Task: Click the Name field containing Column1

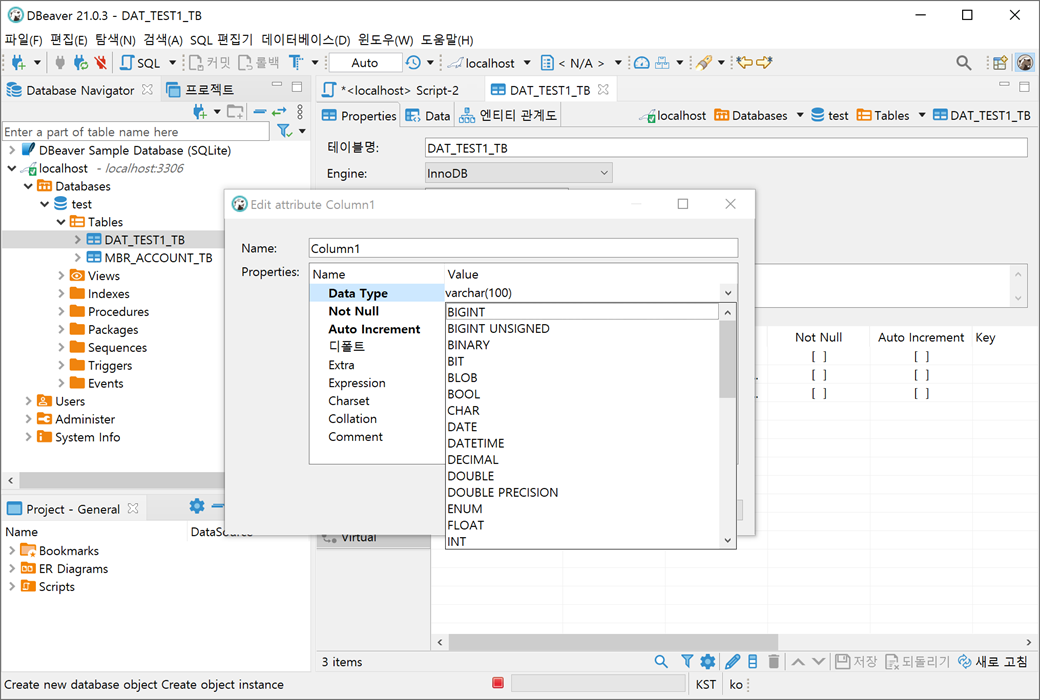Action: click(x=523, y=248)
